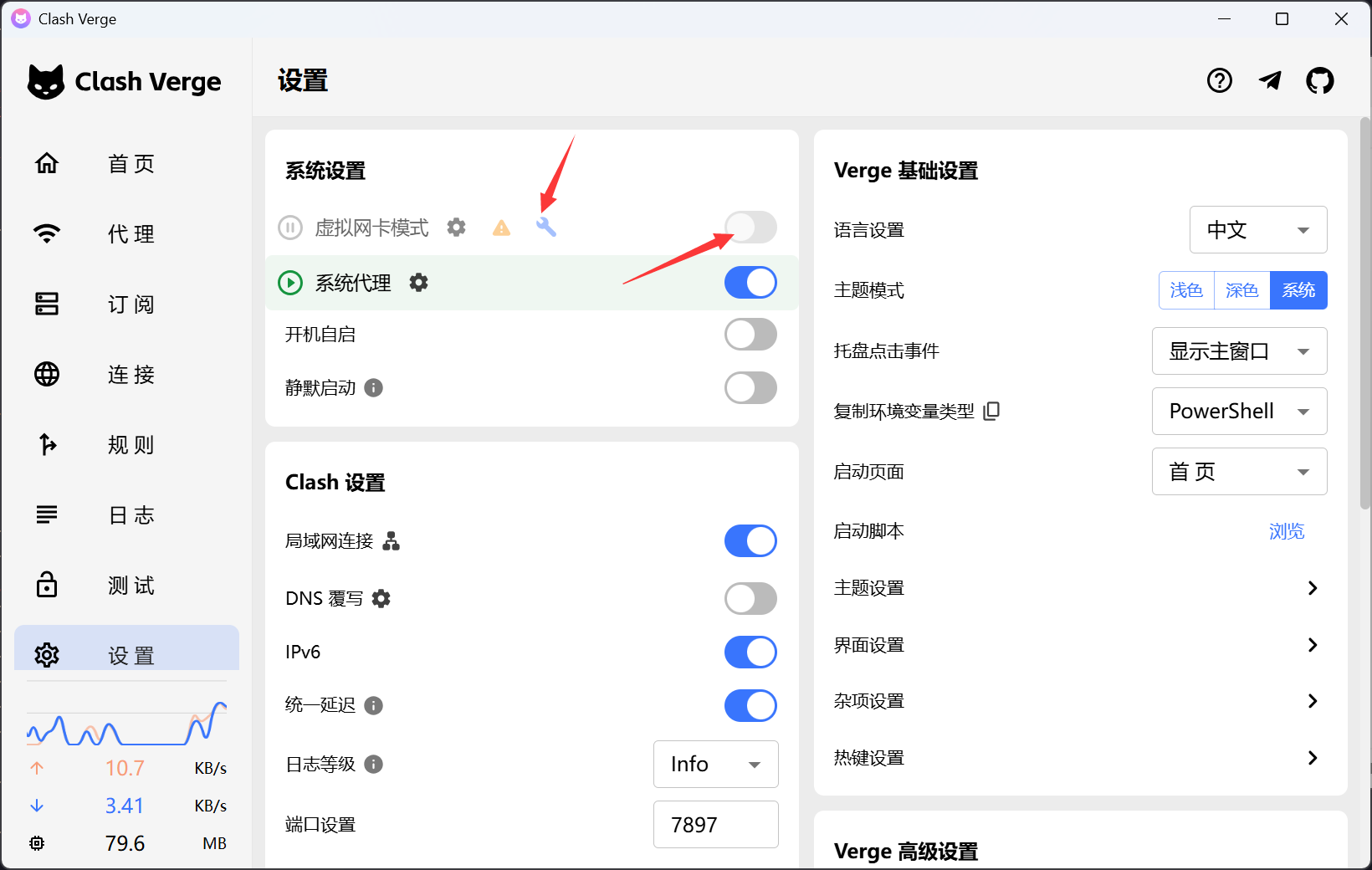1372x870 pixels.
Task: Open the GitHub repository icon
Action: tap(1320, 80)
